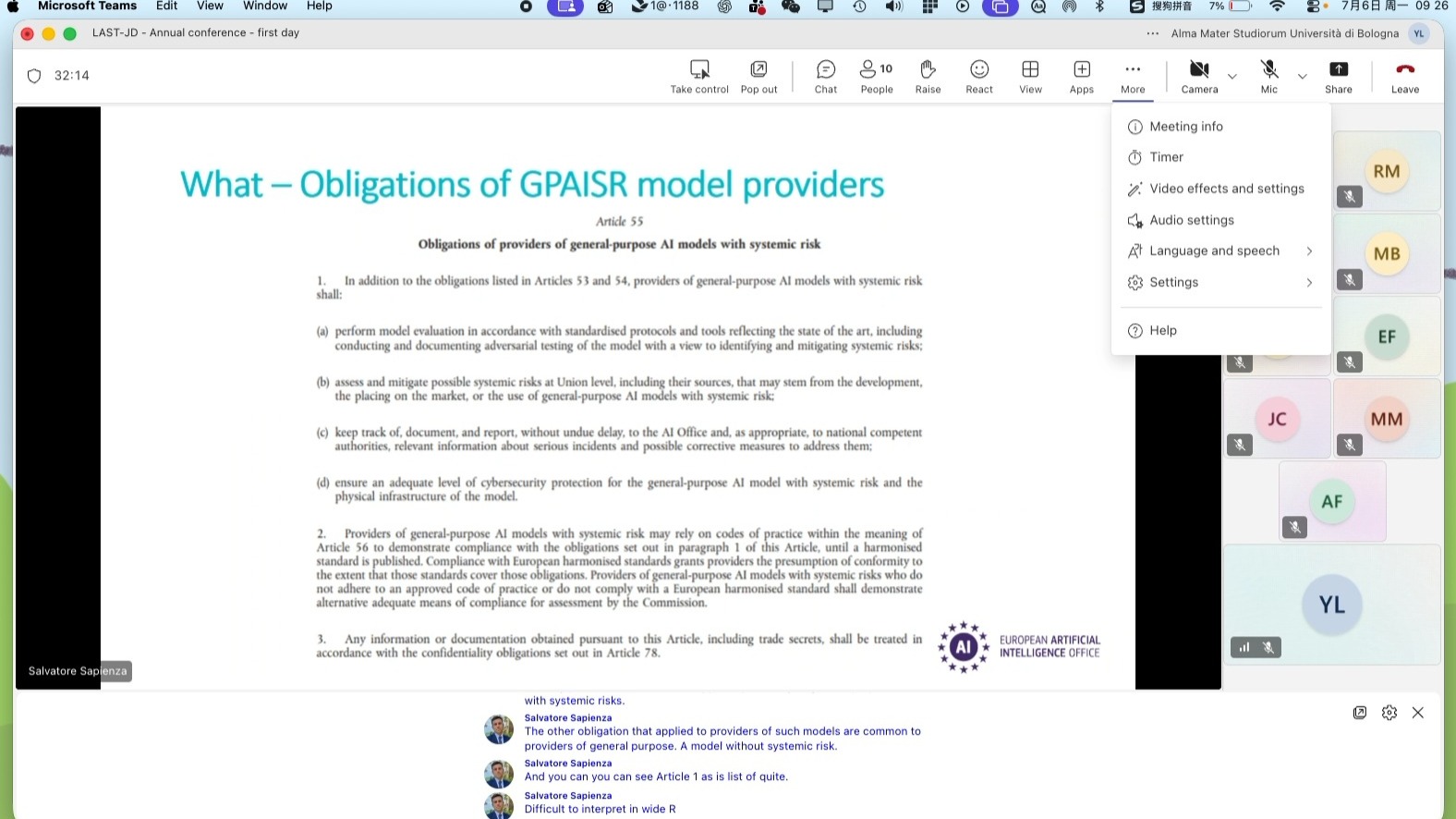Image resolution: width=1456 pixels, height=819 pixels.
Task: Expand Camera device options arrow
Action: coord(1232,77)
